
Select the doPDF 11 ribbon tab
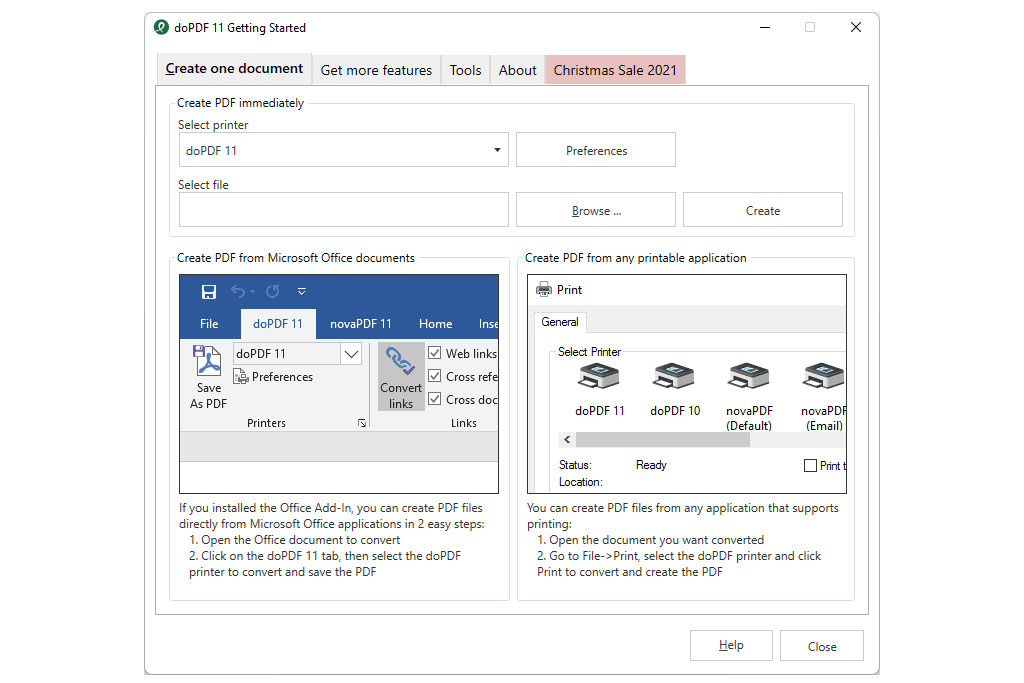coord(278,324)
